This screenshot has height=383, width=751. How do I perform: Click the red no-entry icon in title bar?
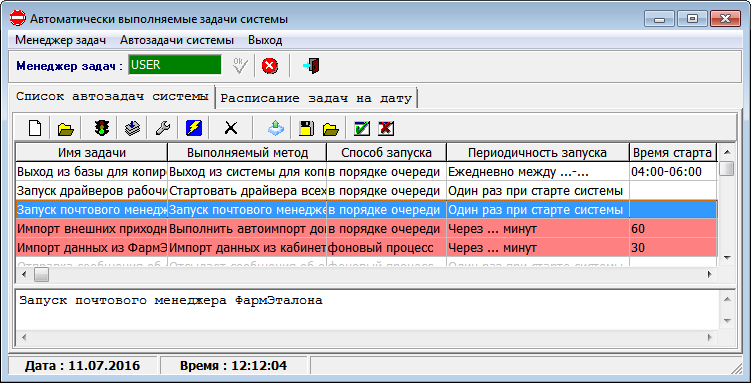point(17,19)
